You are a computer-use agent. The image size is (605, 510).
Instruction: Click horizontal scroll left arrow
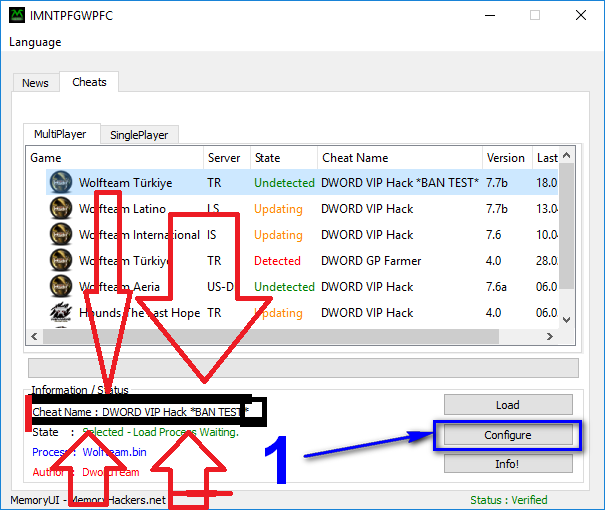(34, 336)
